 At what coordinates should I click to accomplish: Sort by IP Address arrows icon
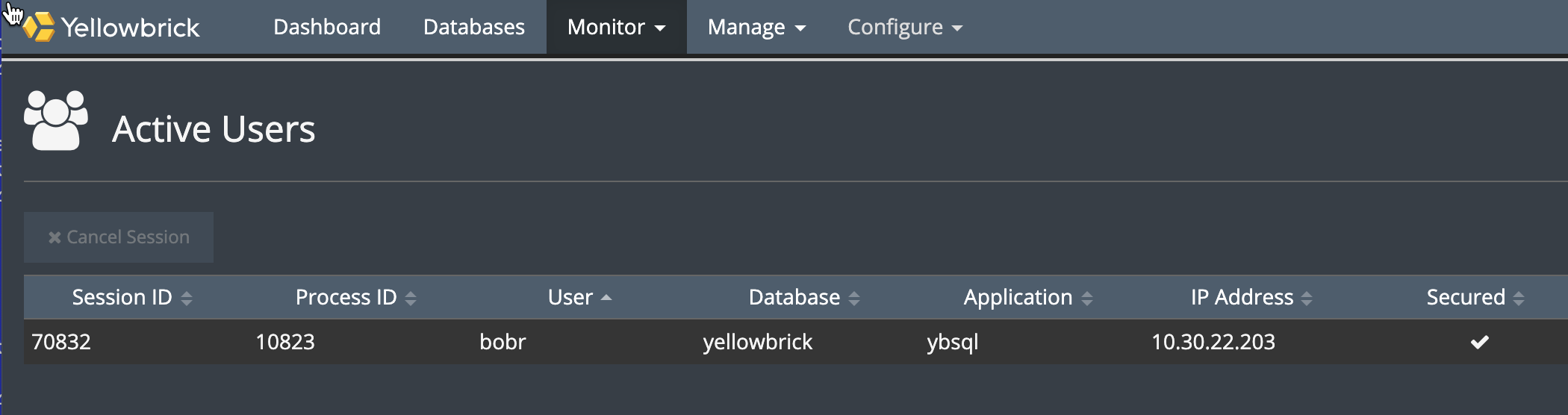(x=1307, y=299)
